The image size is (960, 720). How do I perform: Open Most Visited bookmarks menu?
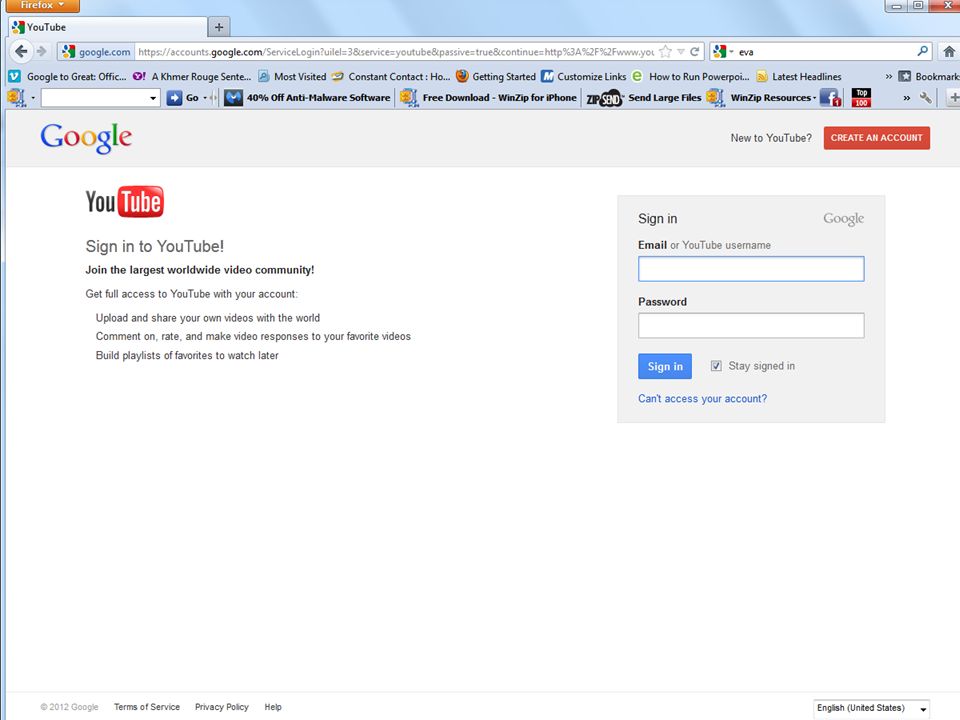[292, 77]
